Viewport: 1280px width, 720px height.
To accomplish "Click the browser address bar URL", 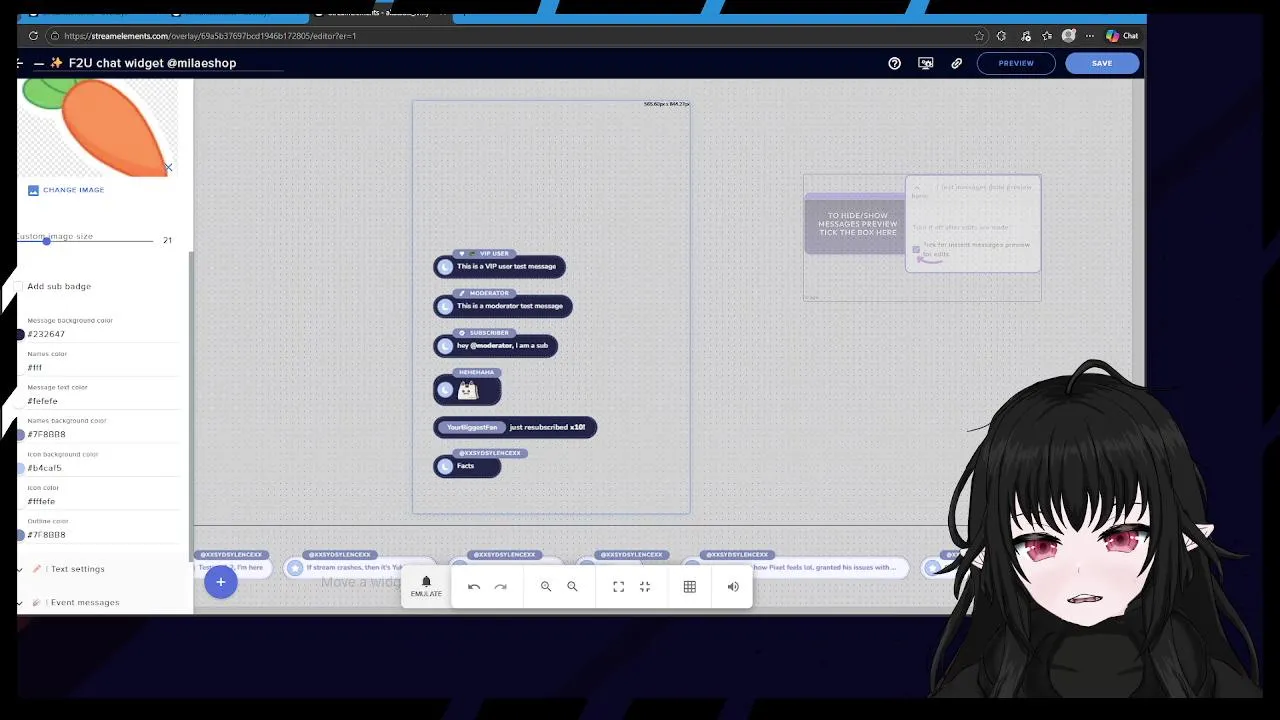I will (210, 36).
